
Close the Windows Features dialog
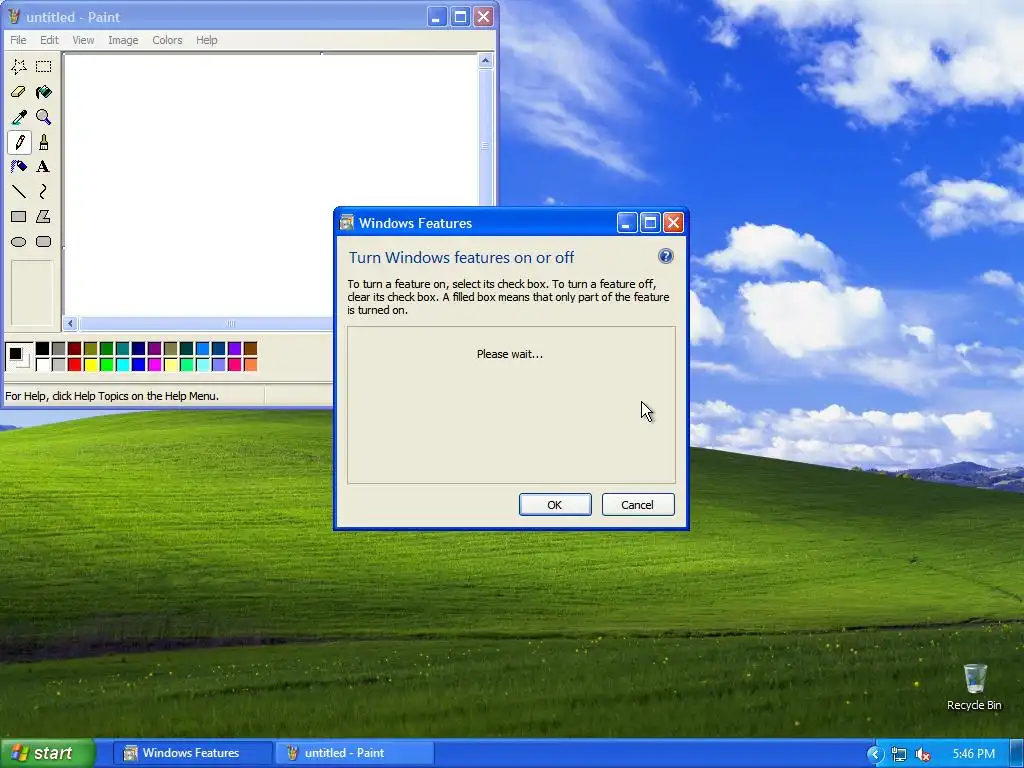(673, 223)
